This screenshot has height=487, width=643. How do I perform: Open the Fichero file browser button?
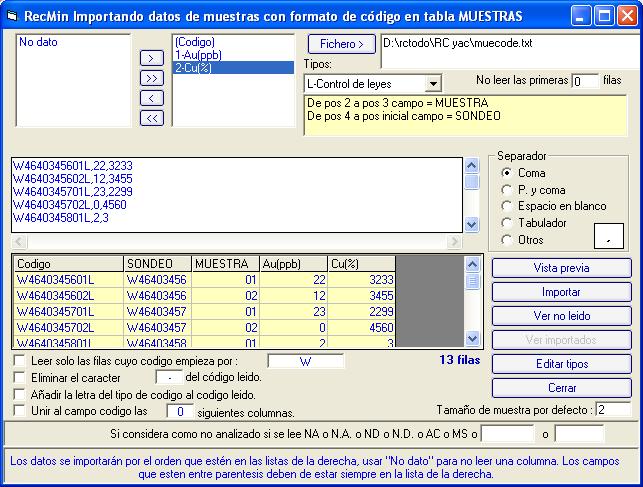(x=342, y=44)
